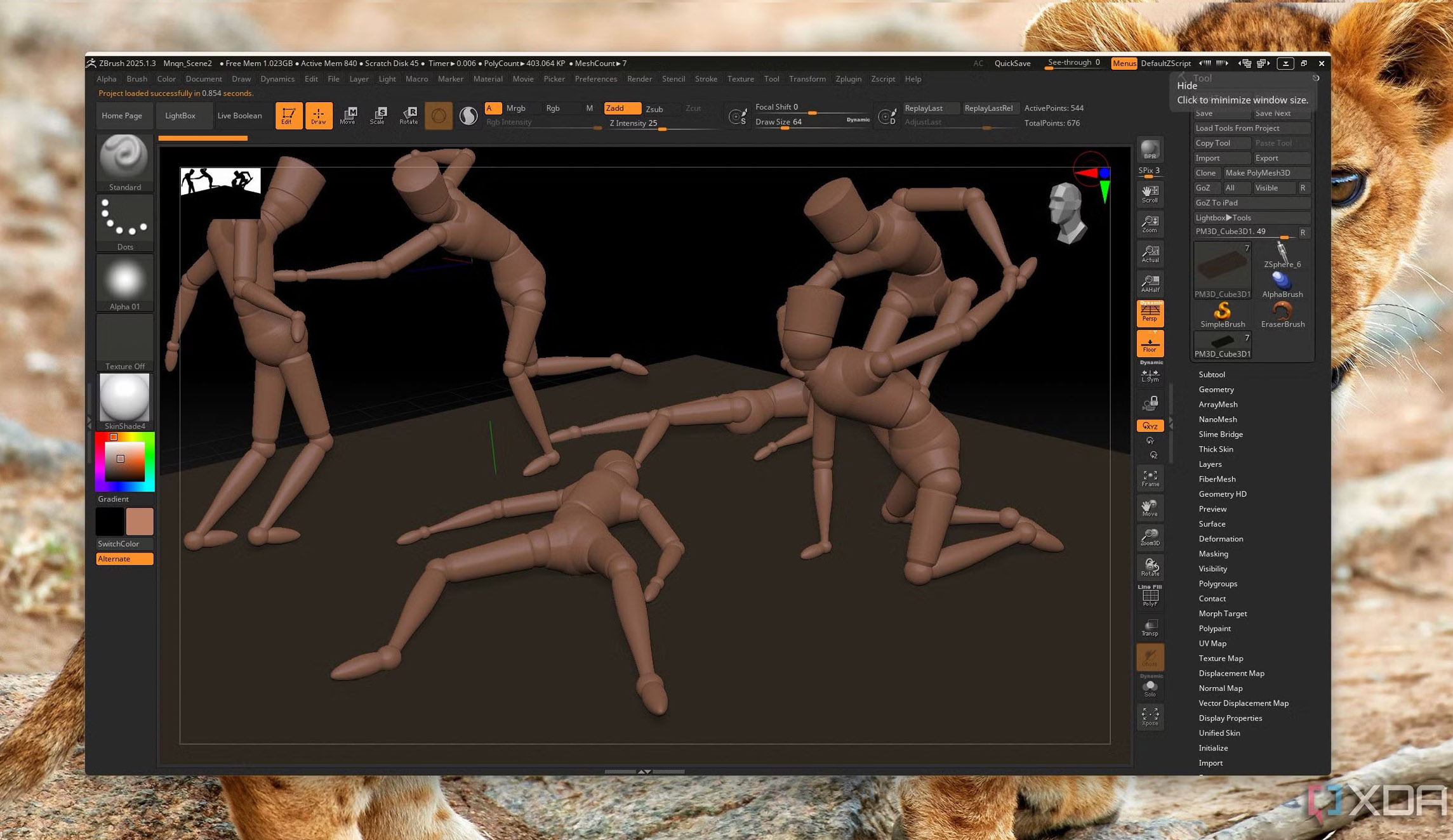The image size is (1453, 840).
Task: Open the Brush menu
Action: (136, 79)
